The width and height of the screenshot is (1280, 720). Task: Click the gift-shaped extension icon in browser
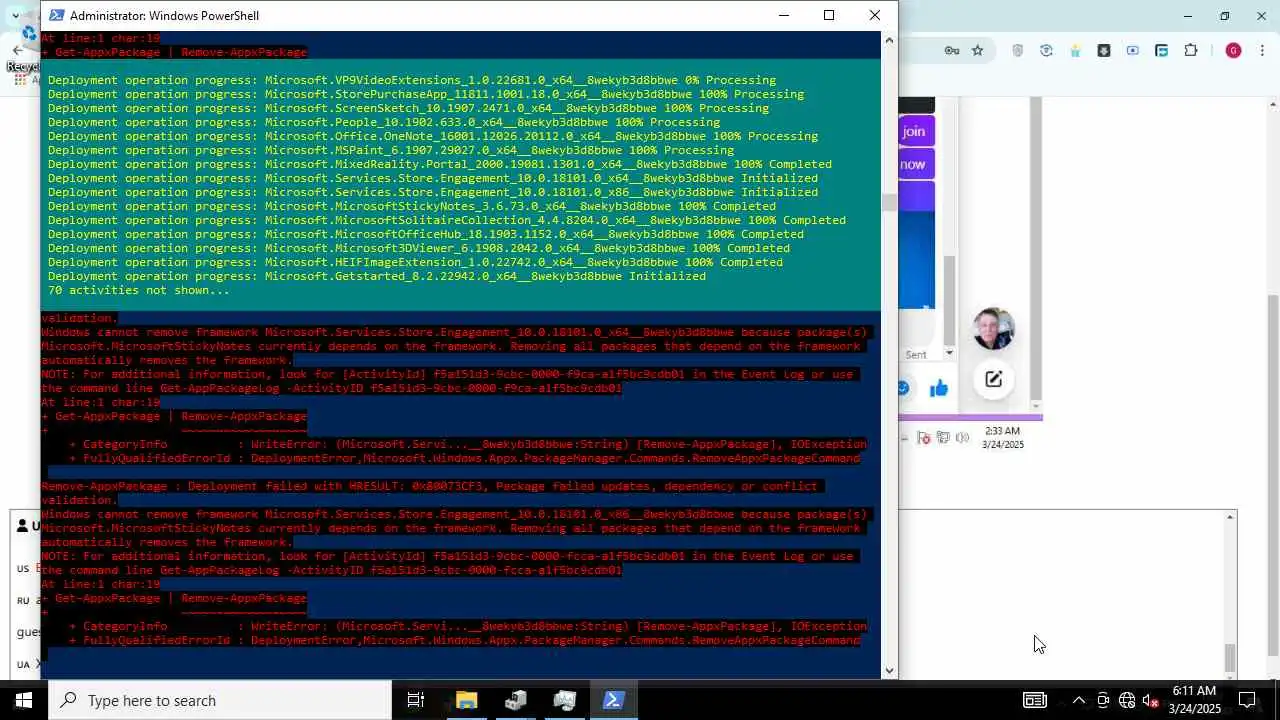tap(1075, 50)
